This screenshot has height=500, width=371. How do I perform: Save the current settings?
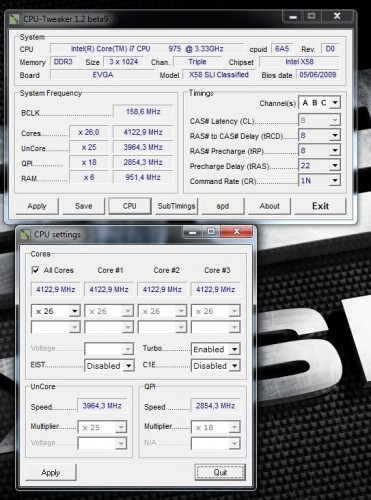point(83,206)
